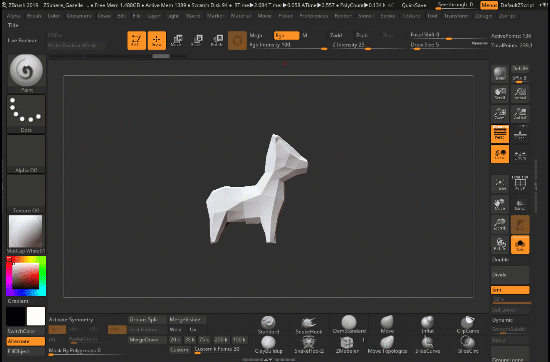Screen dimensions: 550x362
Task: Pick the Inflat brush
Action: [428, 324]
